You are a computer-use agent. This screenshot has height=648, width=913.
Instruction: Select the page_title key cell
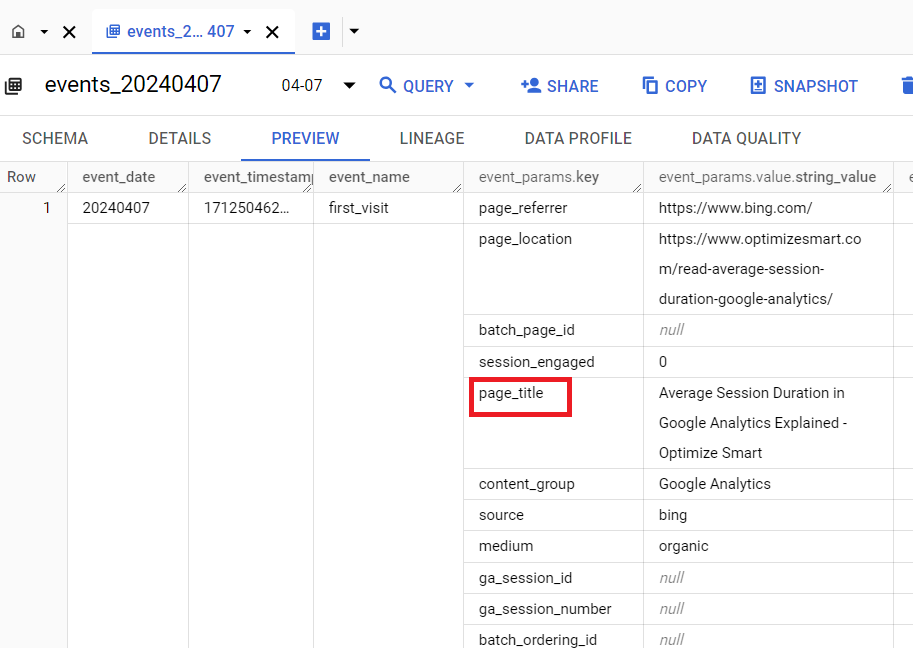pos(511,393)
